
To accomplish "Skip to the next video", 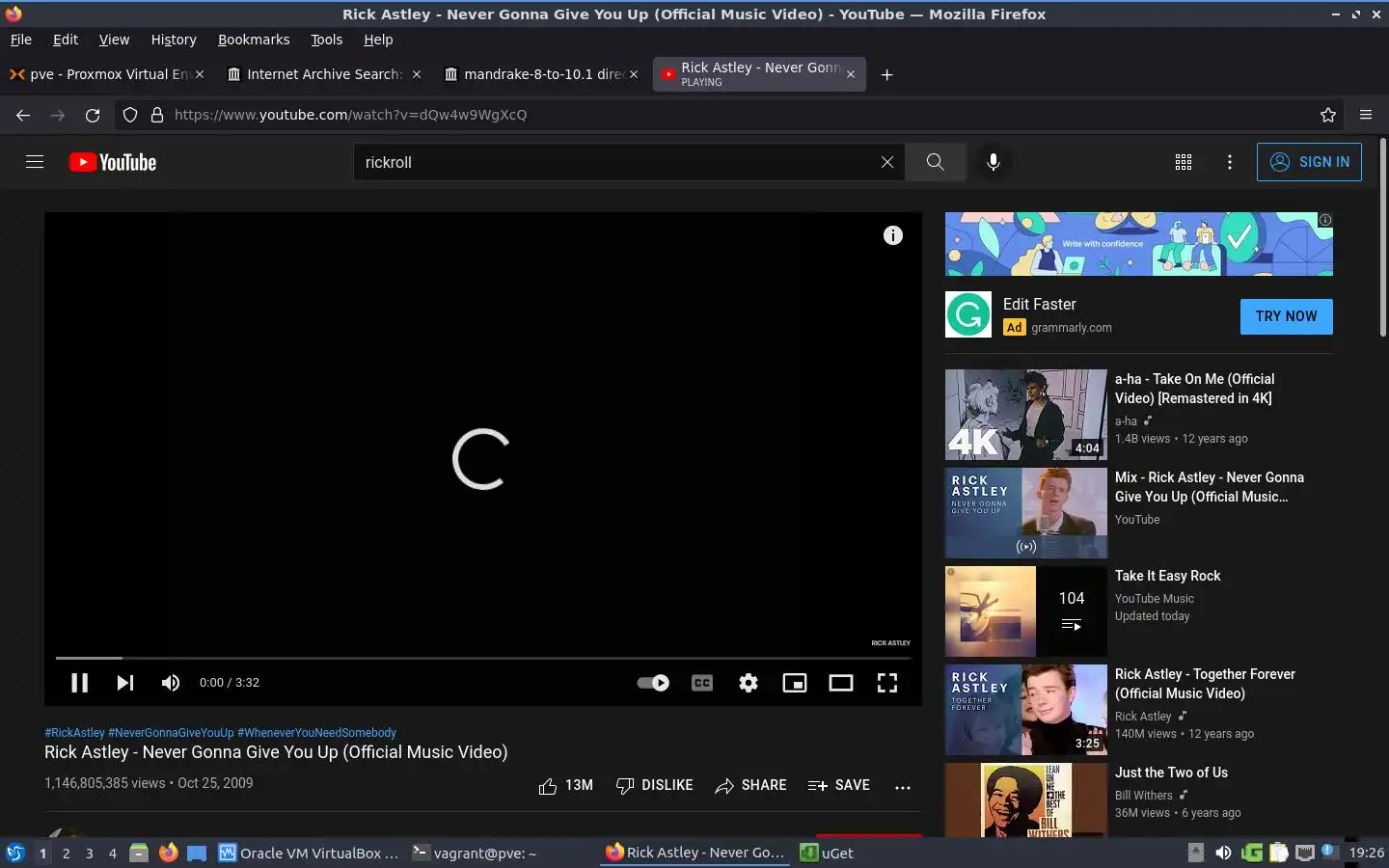I will point(124,683).
